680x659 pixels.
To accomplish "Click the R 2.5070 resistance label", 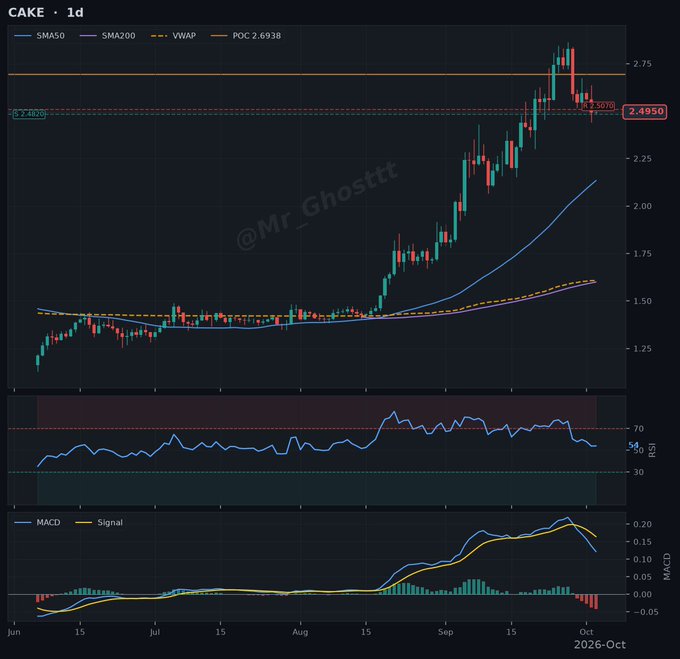I will click(598, 105).
